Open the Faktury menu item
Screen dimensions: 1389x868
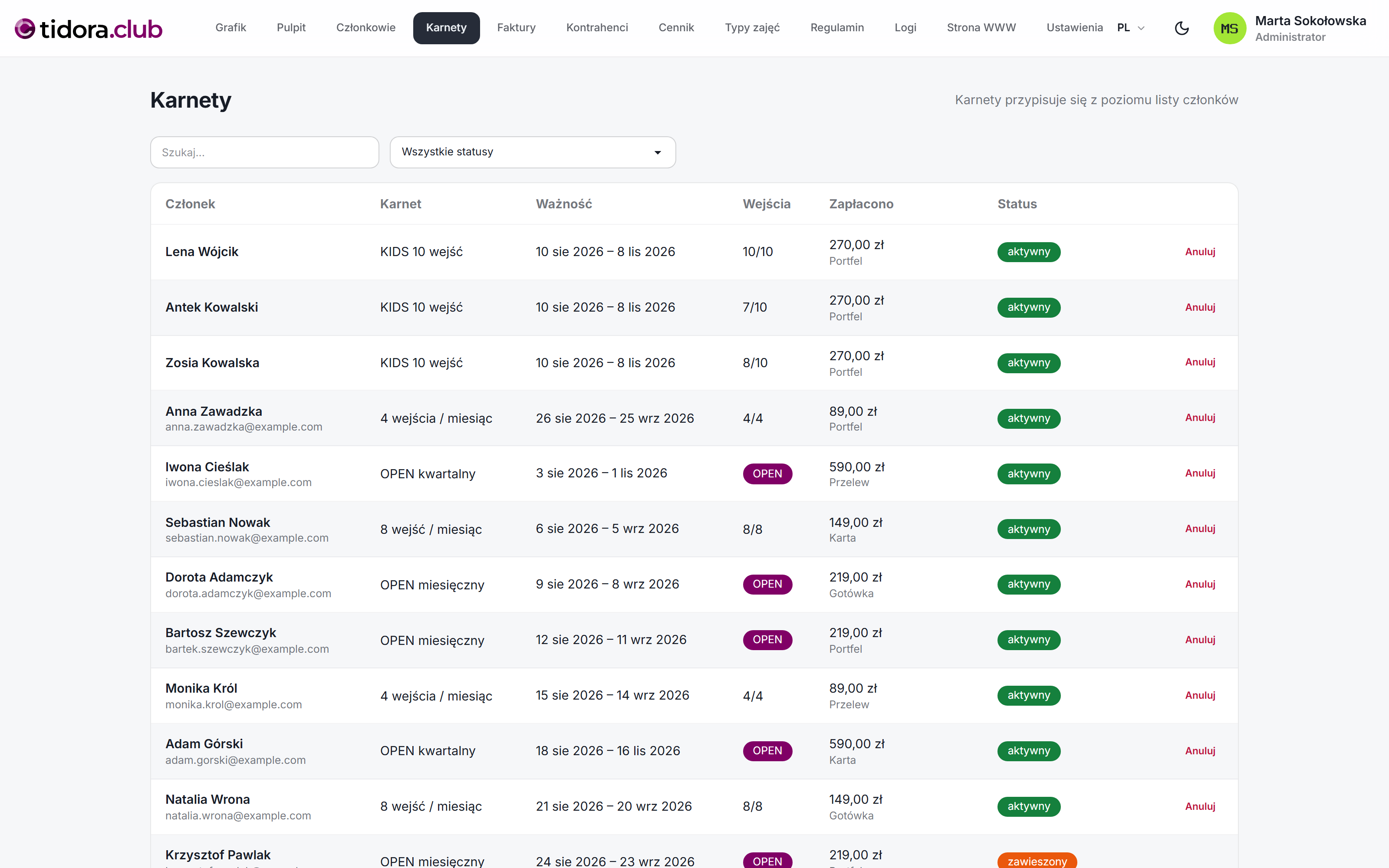pyautogui.click(x=516, y=27)
